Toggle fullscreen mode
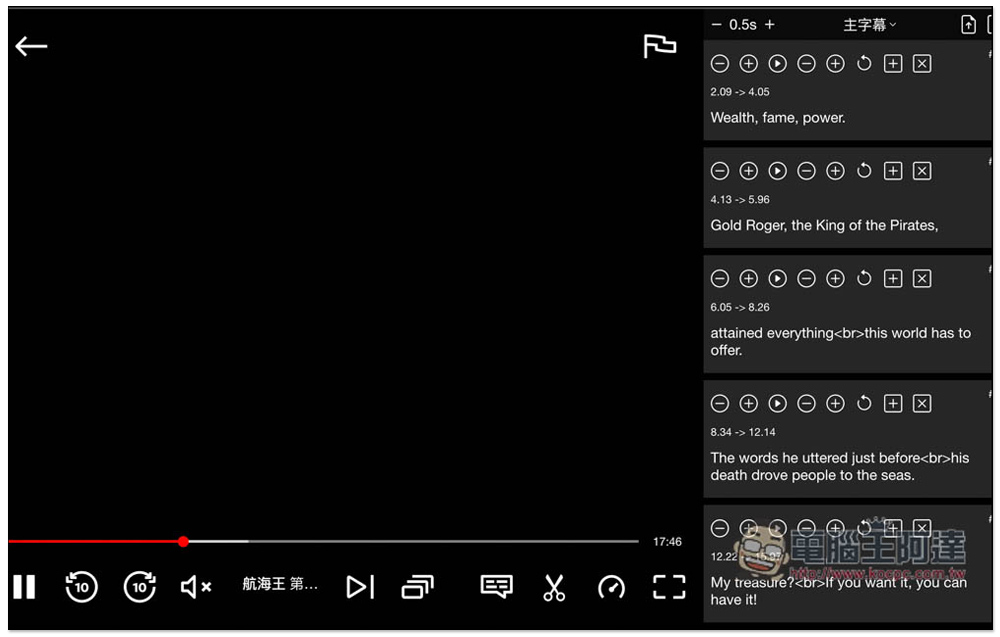 pos(669,587)
